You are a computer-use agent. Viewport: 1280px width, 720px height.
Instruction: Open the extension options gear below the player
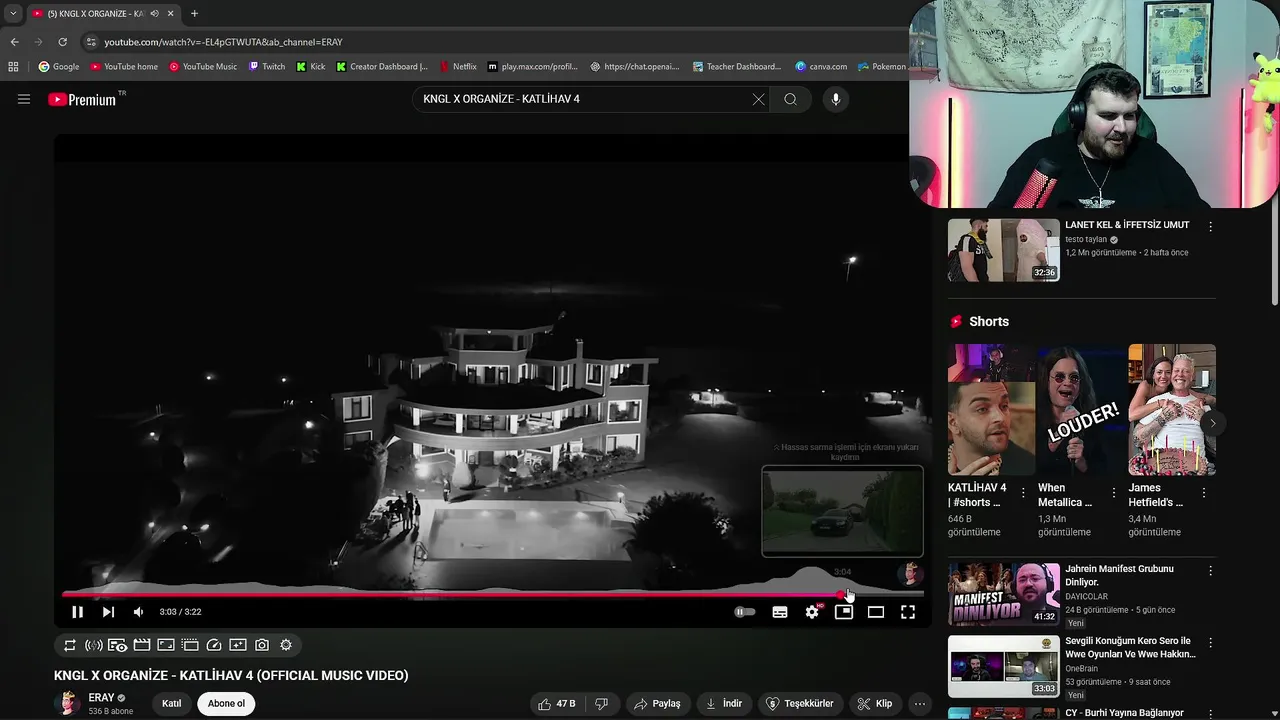point(286,645)
